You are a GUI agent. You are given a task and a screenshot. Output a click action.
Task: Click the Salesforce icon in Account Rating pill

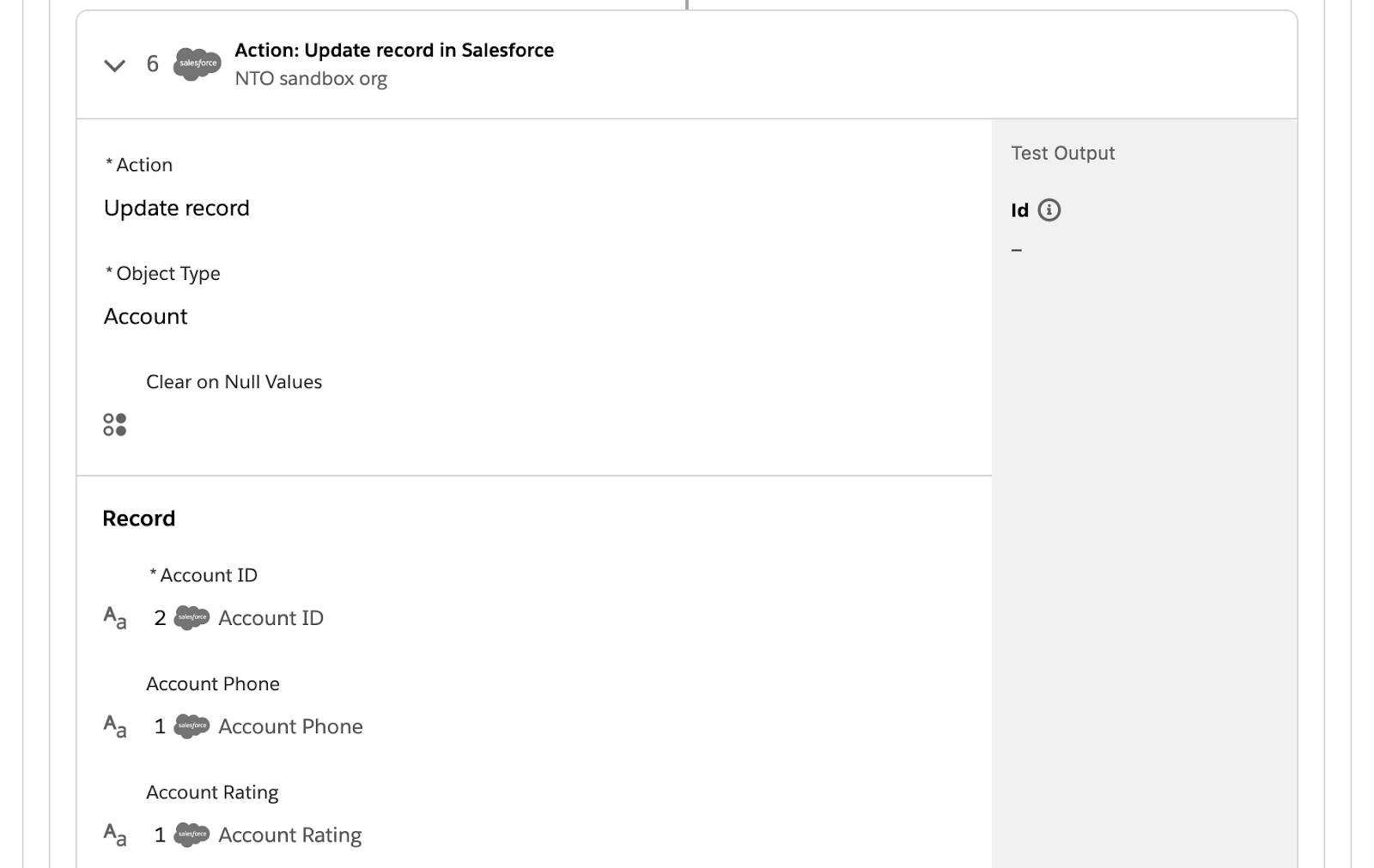click(192, 835)
